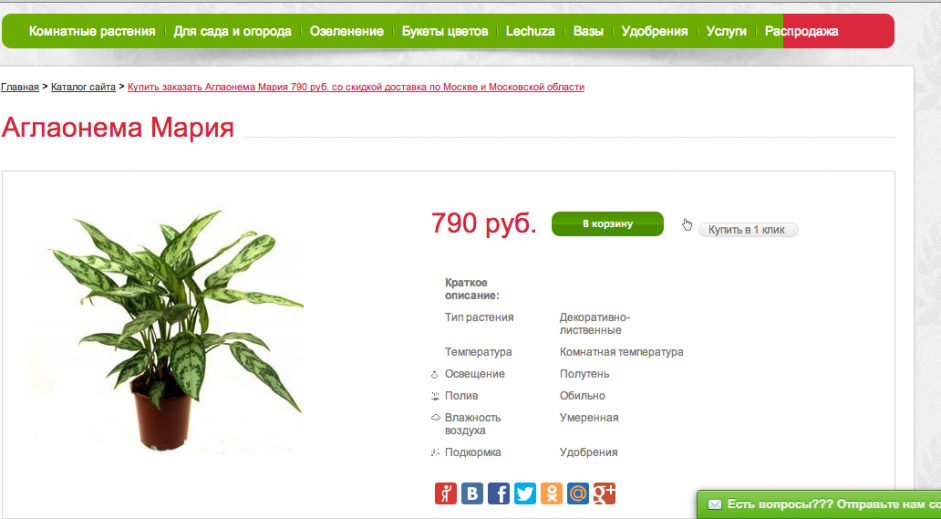The width and height of the screenshot is (941, 519).
Task: Open Комнатные растения menu
Action: tap(92, 31)
